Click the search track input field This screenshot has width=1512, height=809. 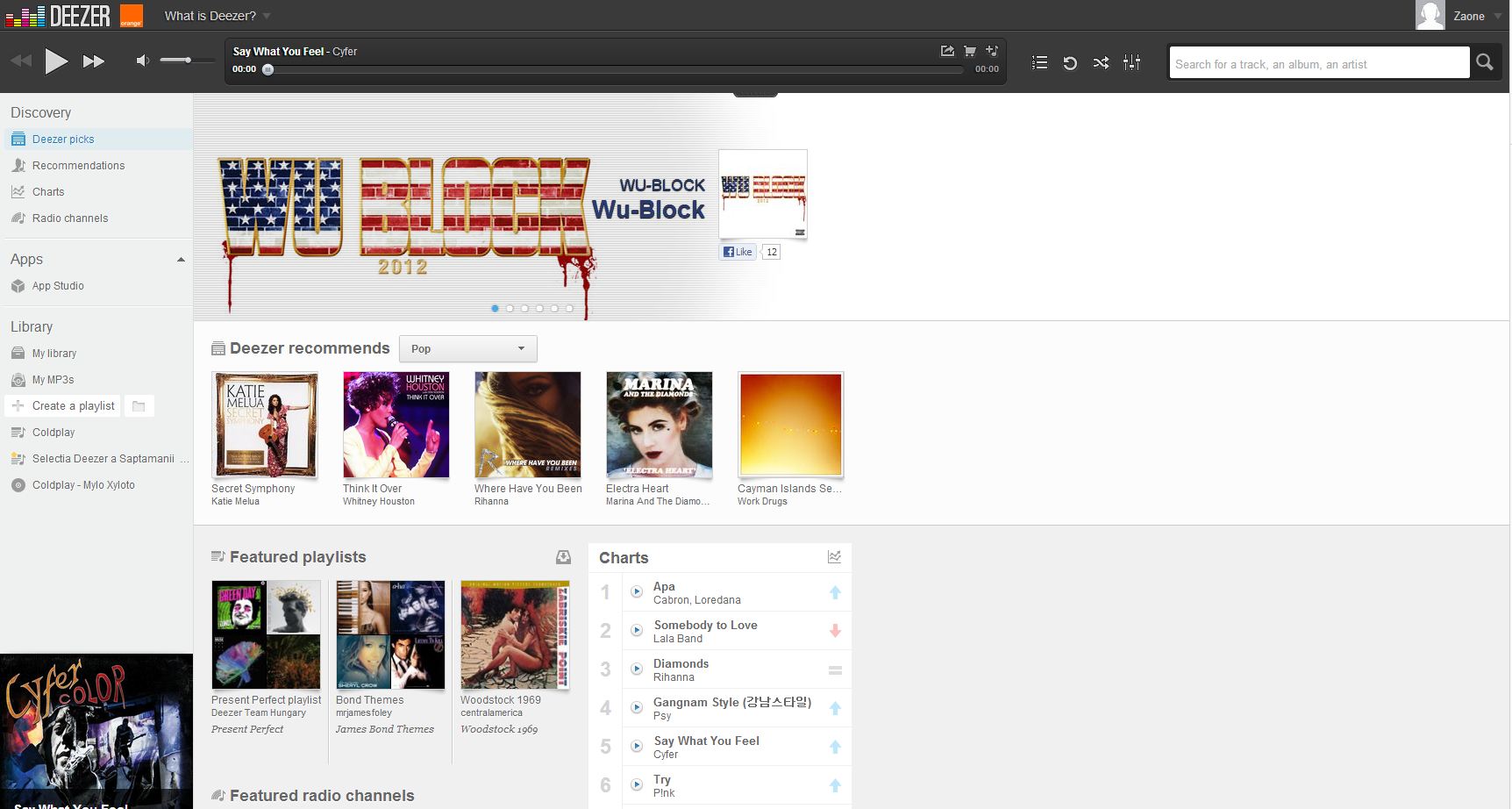[1319, 63]
